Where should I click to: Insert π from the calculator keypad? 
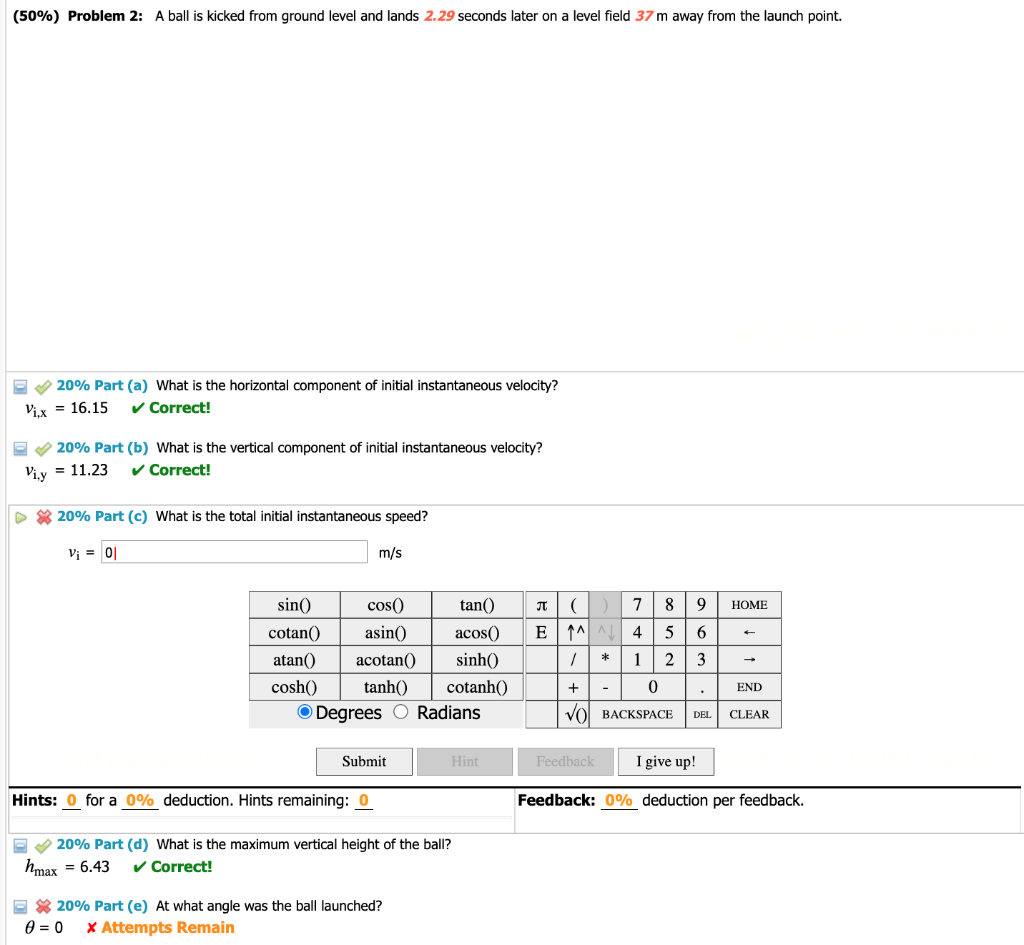click(x=541, y=604)
